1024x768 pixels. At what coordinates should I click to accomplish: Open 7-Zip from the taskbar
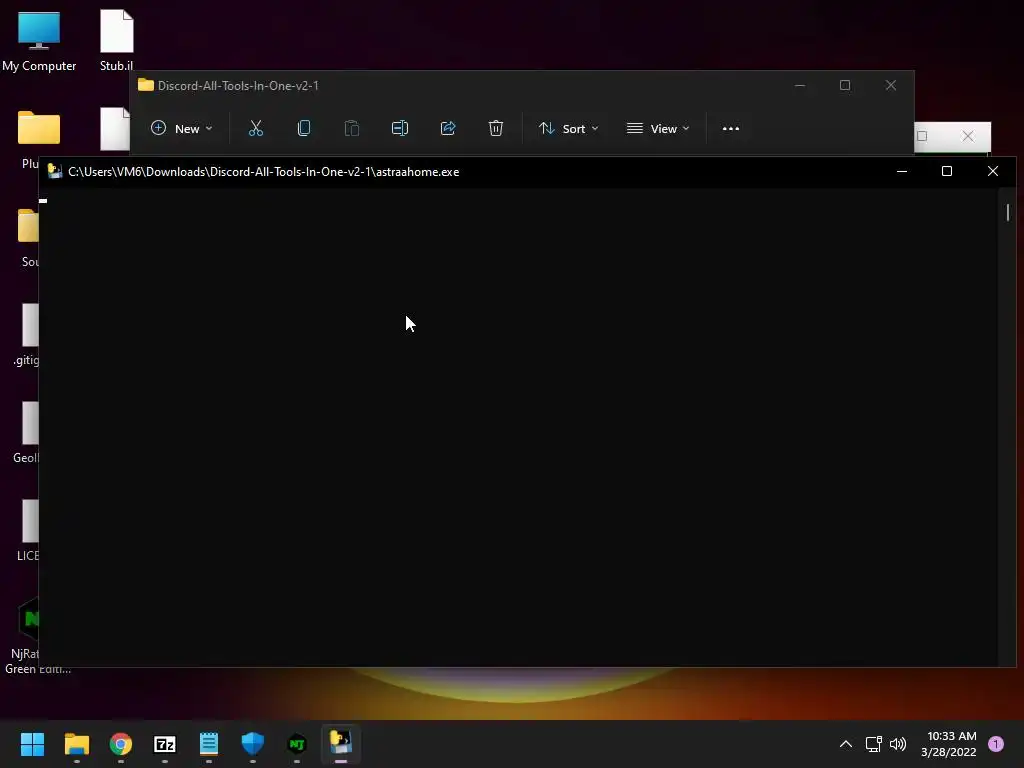(165, 744)
